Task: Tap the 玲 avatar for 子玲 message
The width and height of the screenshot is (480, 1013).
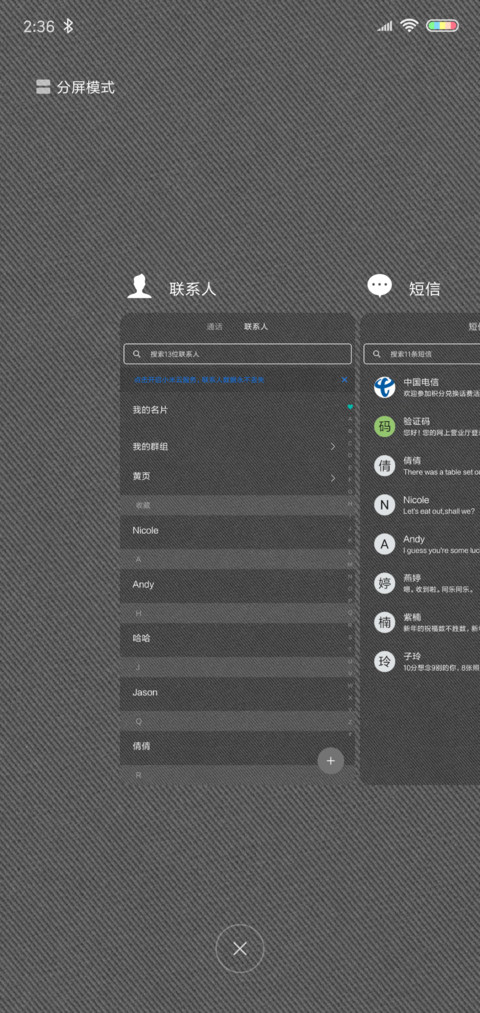Action: [x=384, y=662]
